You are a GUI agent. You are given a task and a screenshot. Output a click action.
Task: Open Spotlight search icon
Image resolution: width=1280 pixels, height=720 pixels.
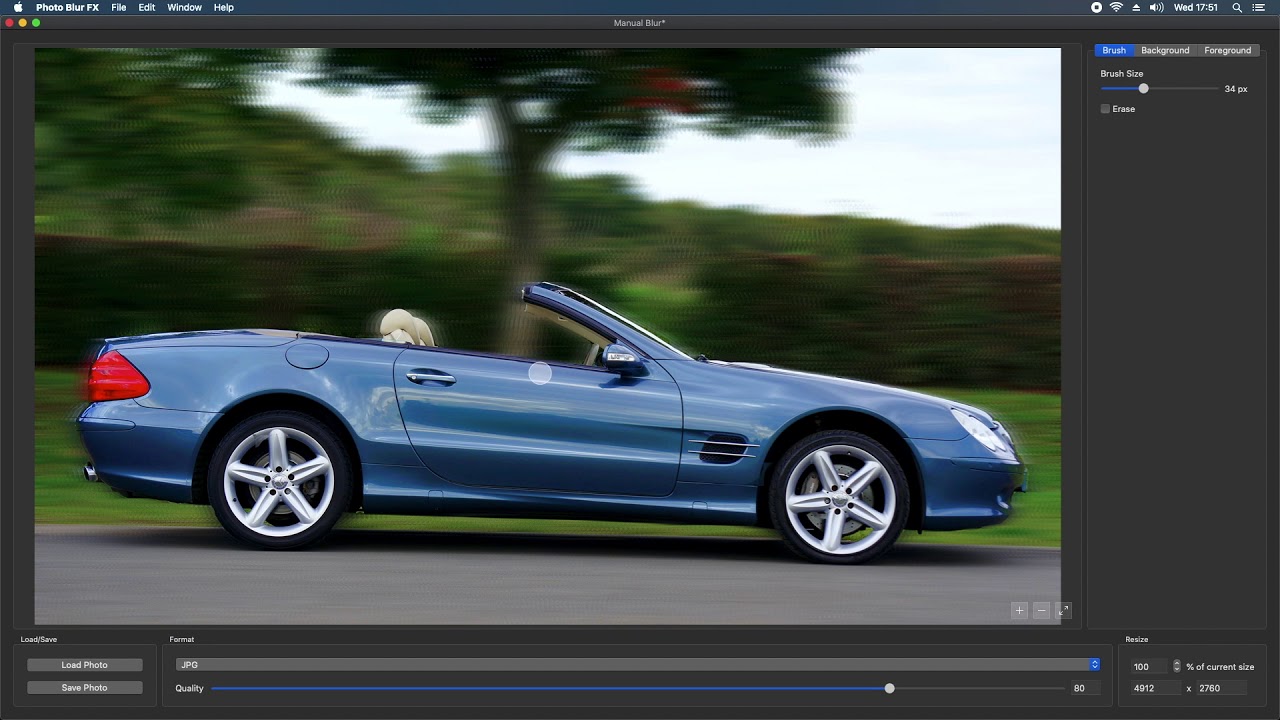click(x=1237, y=7)
